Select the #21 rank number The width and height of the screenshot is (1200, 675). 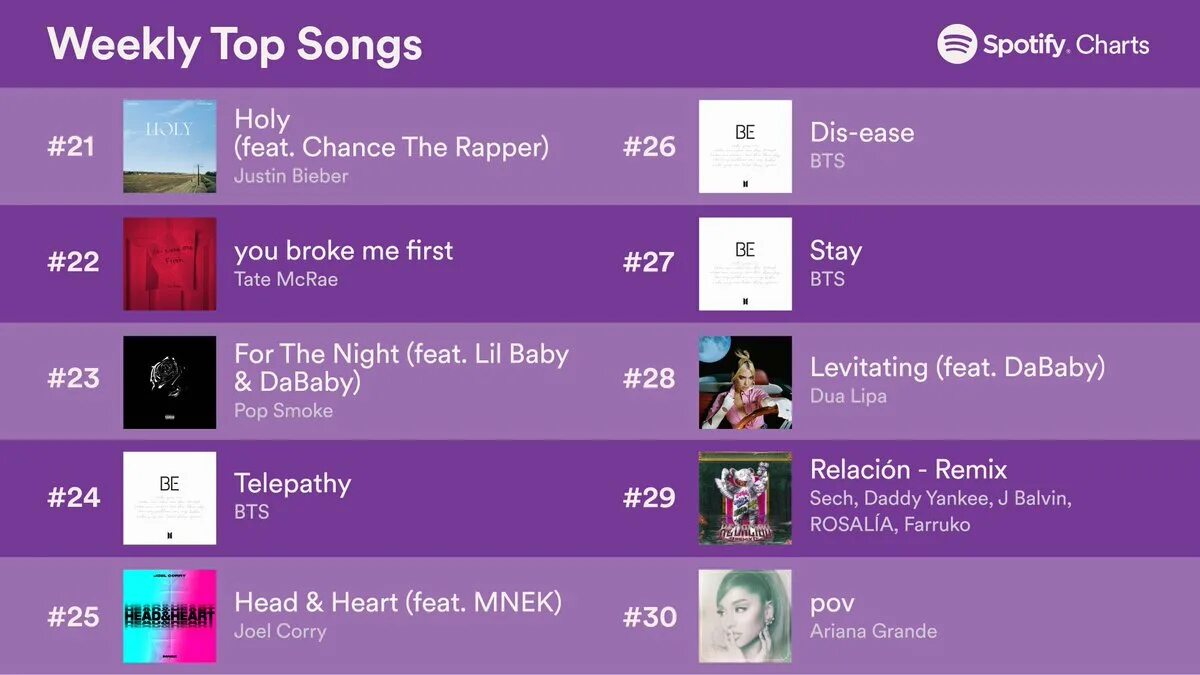(x=72, y=147)
